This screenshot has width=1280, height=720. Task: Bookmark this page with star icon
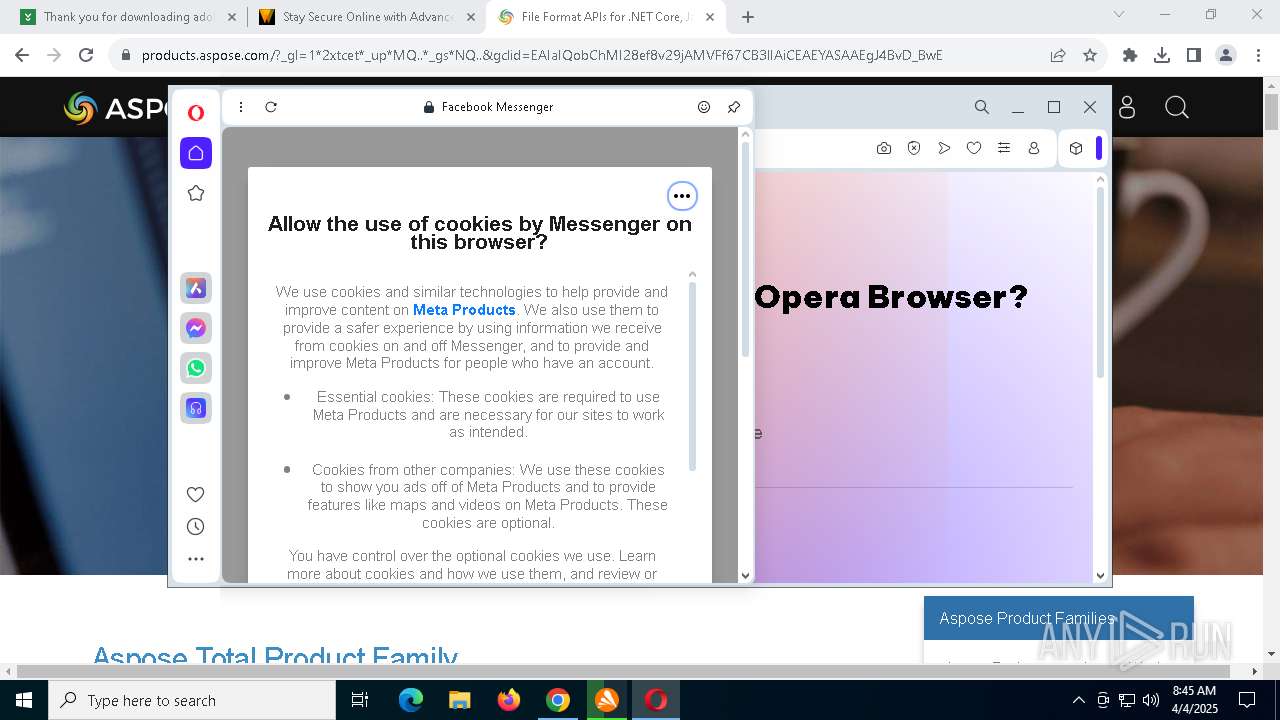[x=1090, y=55]
